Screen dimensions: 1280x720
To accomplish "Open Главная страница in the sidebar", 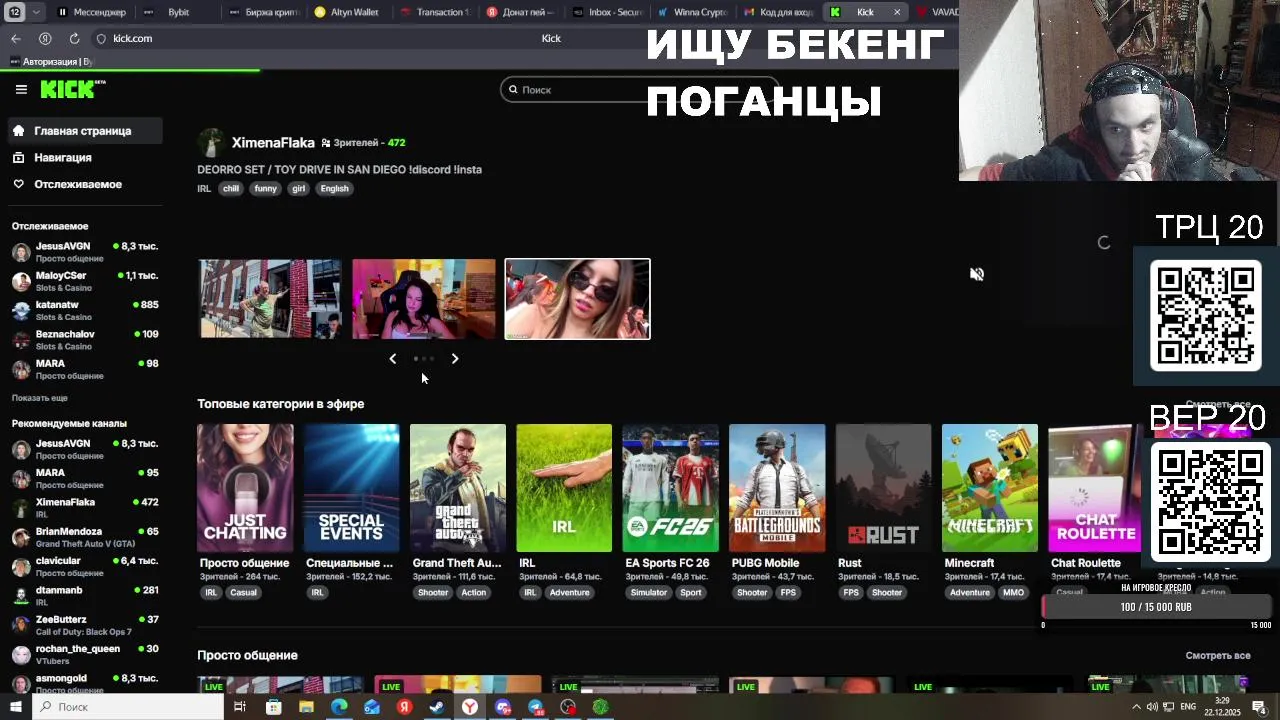I will pyautogui.click(x=84, y=131).
